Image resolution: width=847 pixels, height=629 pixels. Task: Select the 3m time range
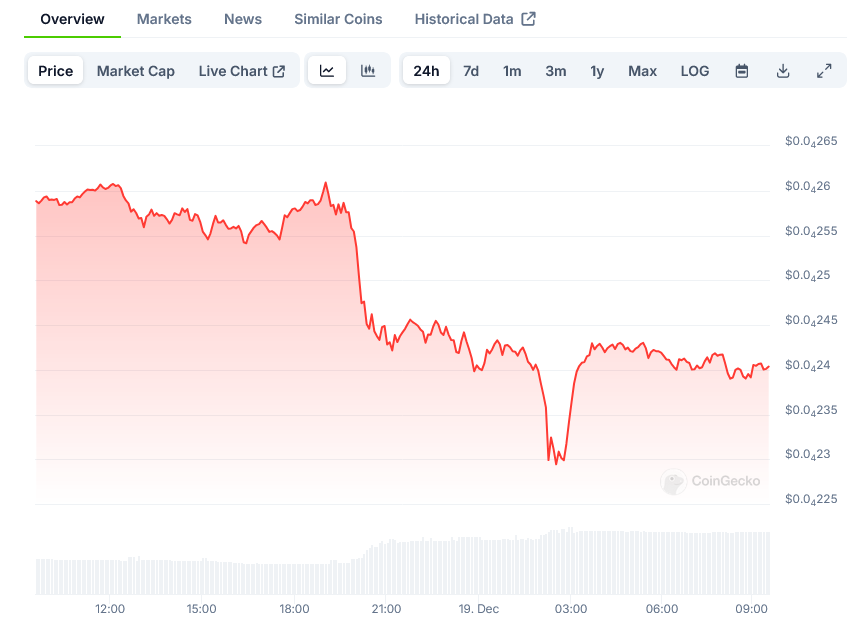coord(556,71)
